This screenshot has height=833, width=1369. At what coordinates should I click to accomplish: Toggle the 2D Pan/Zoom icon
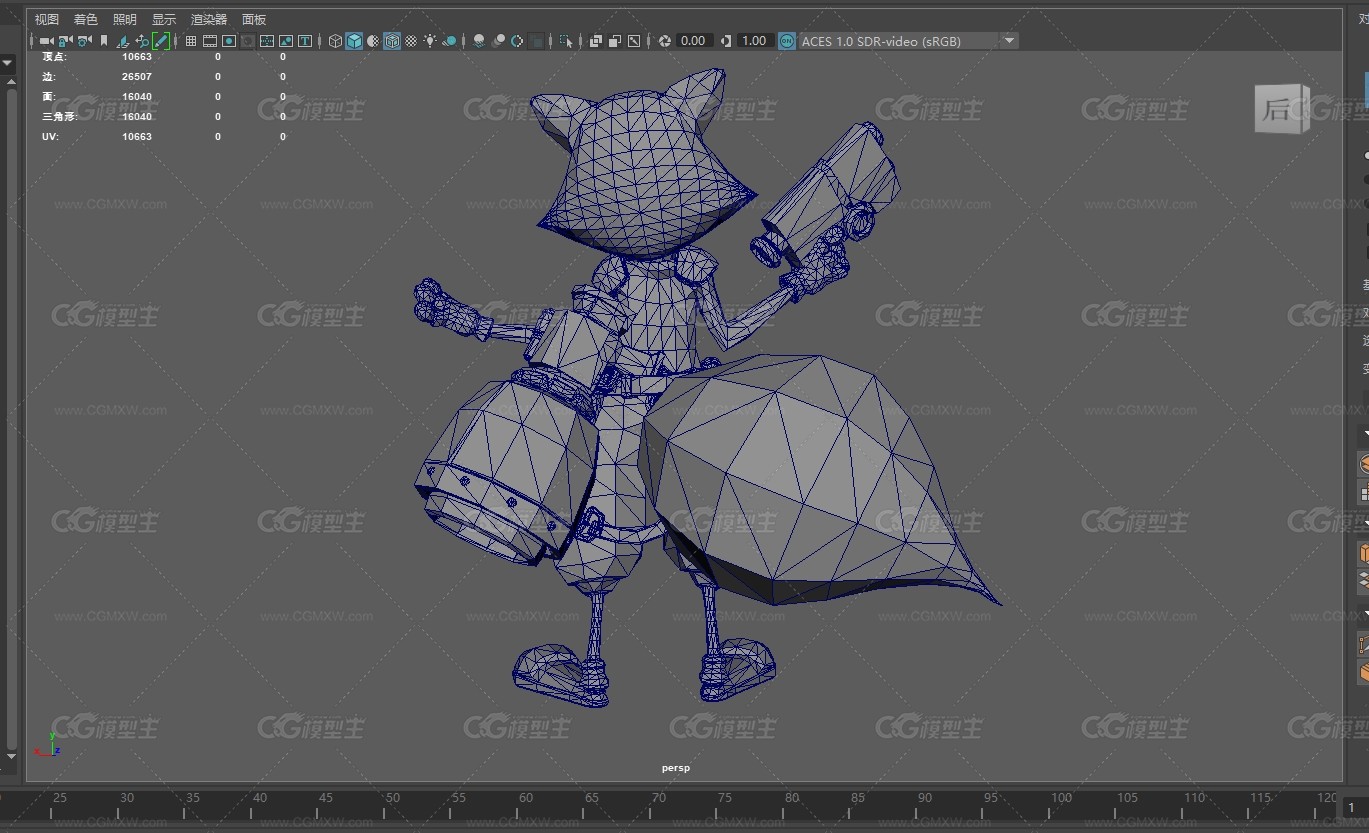(x=142, y=41)
